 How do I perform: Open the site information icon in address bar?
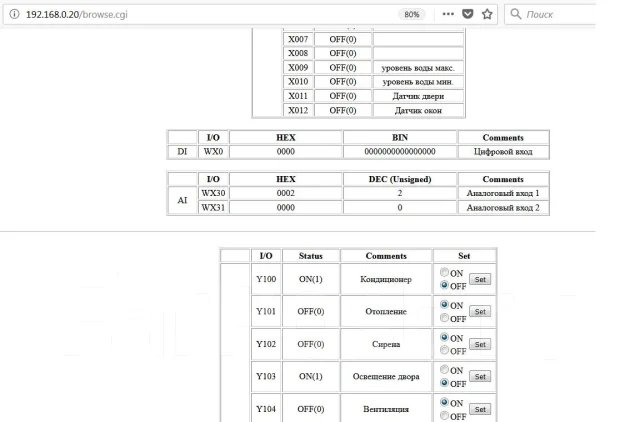point(14,14)
